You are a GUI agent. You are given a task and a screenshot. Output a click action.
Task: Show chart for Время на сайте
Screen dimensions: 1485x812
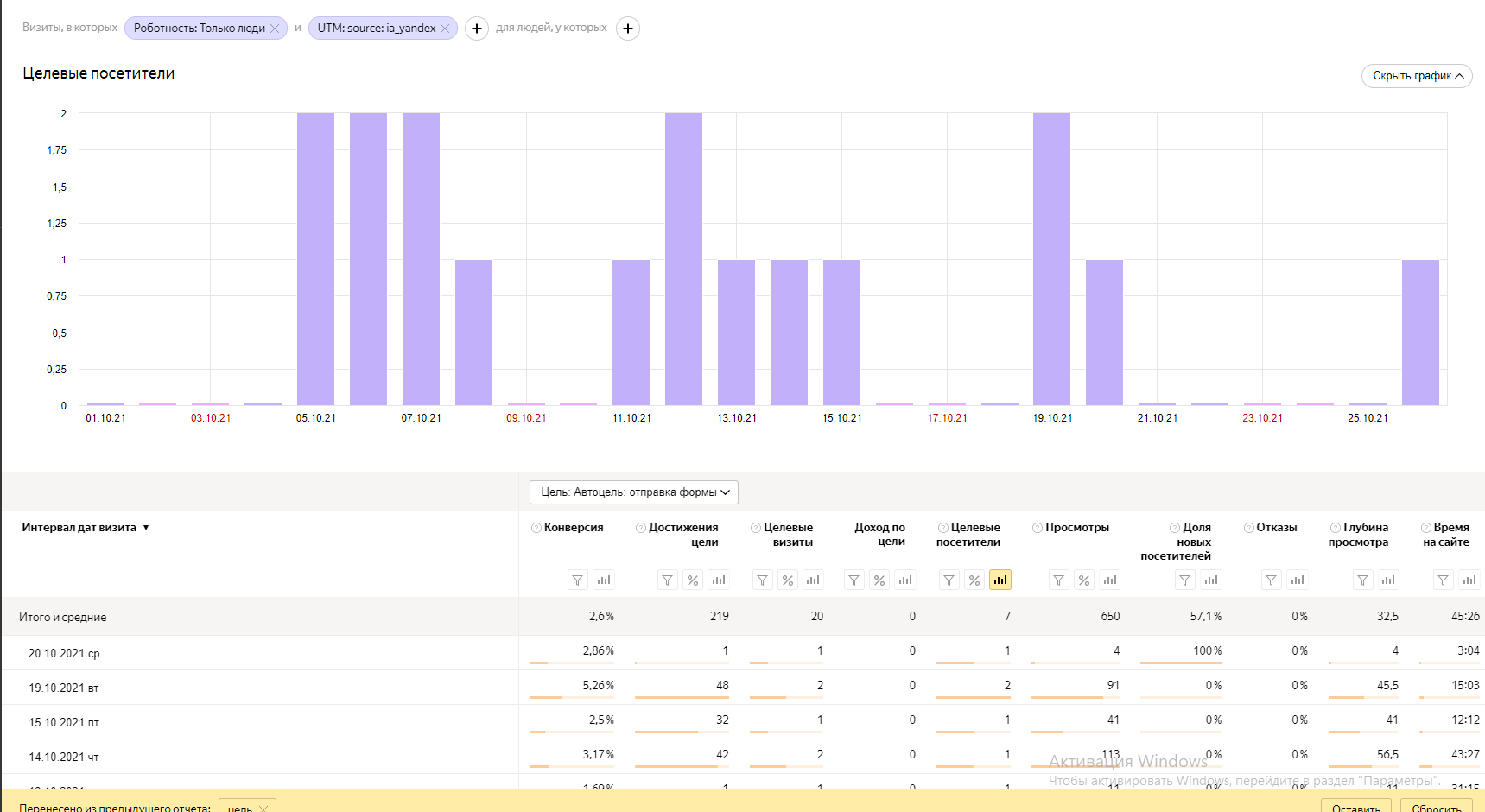[1469, 580]
